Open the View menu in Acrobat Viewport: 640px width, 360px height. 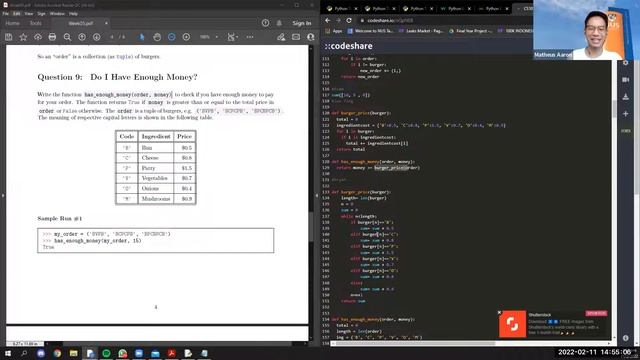point(29,13)
